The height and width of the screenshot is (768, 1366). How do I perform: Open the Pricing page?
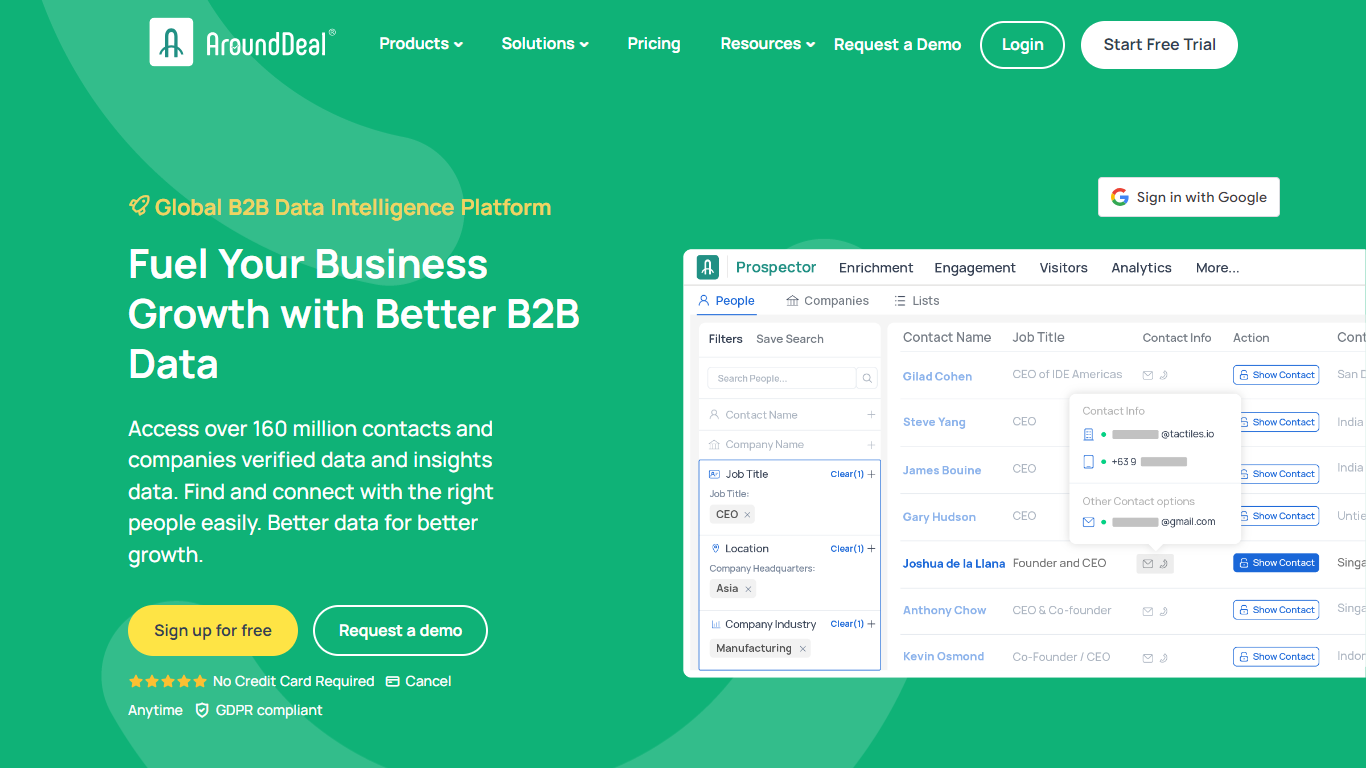click(x=654, y=44)
